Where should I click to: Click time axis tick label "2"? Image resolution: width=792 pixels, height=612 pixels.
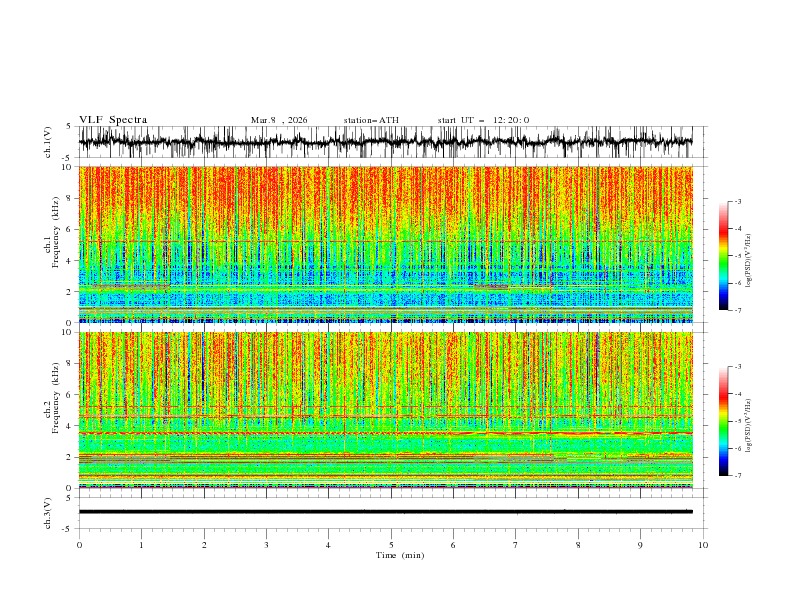click(x=204, y=545)
